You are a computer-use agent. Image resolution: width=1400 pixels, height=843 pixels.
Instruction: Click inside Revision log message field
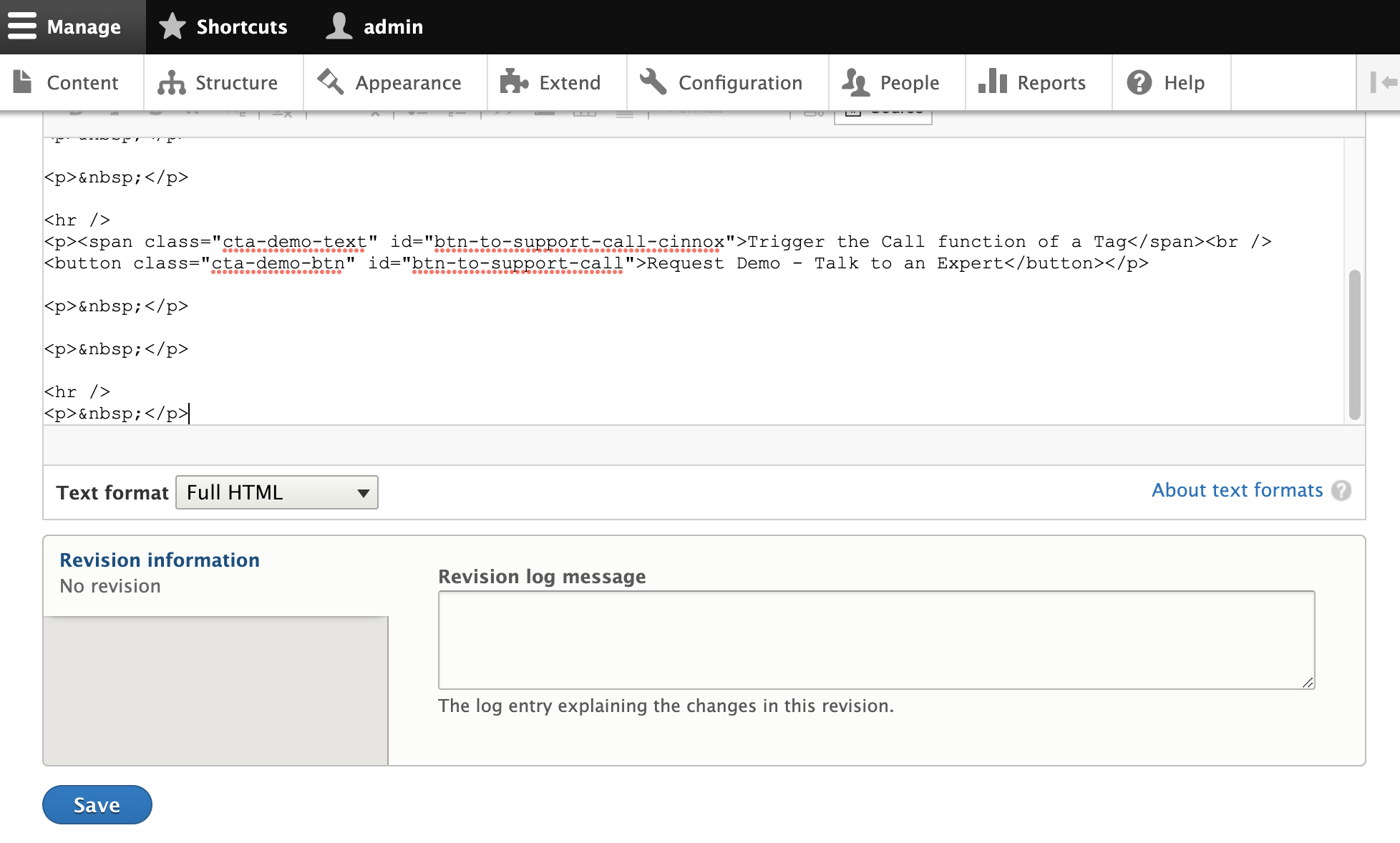tap(875, 639)
